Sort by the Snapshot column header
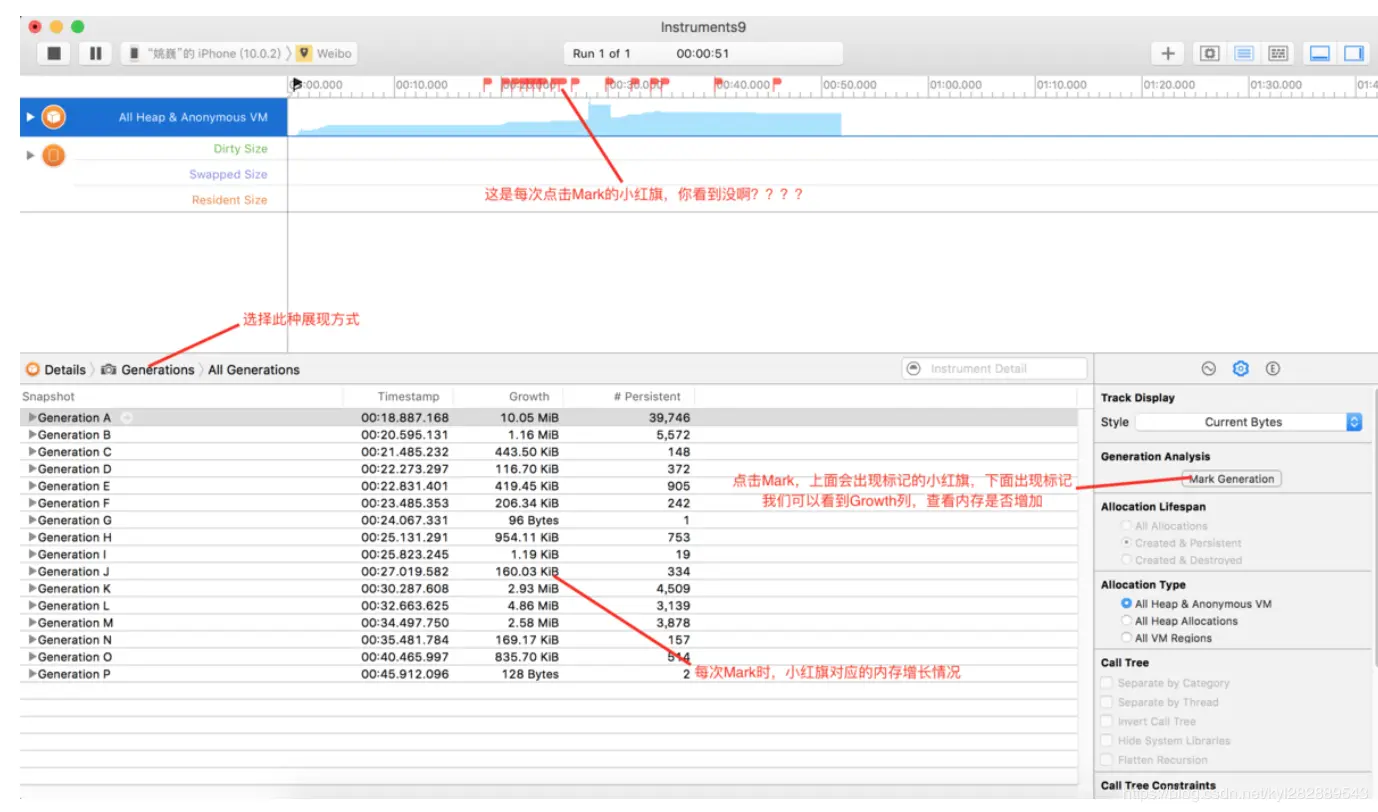The width and height of the screenshot is (1378, 812). pos(181,396)
